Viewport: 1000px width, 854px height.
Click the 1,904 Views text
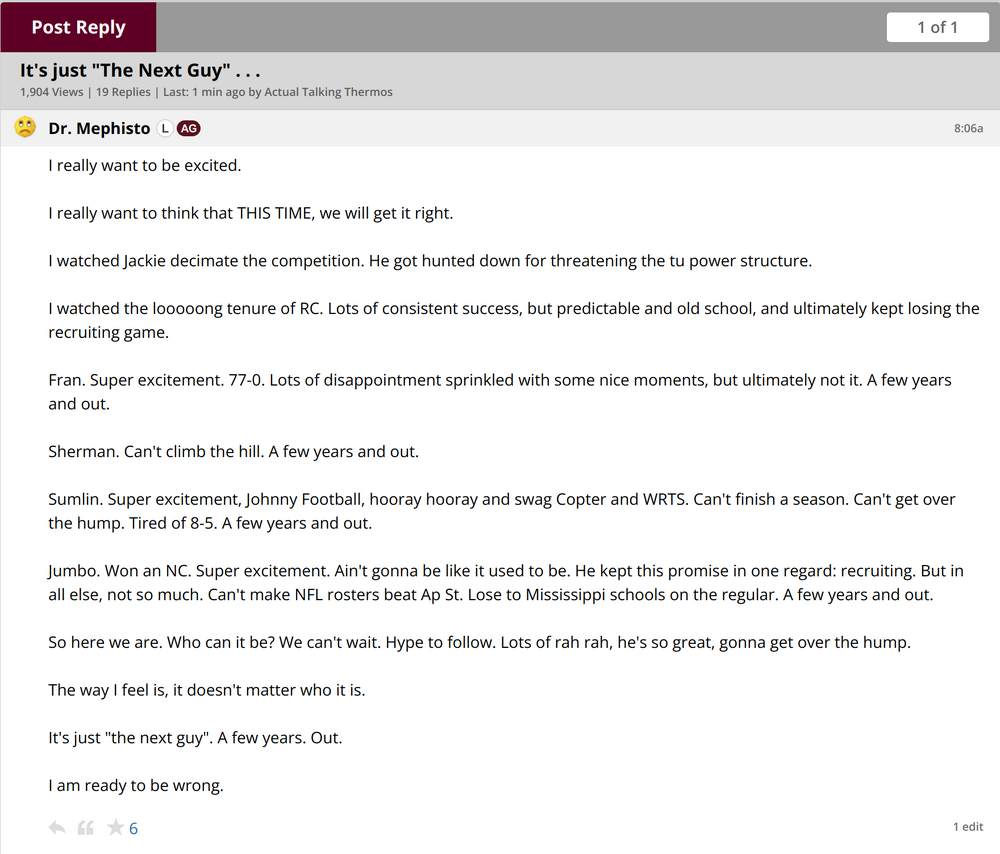tap(51, 92)
